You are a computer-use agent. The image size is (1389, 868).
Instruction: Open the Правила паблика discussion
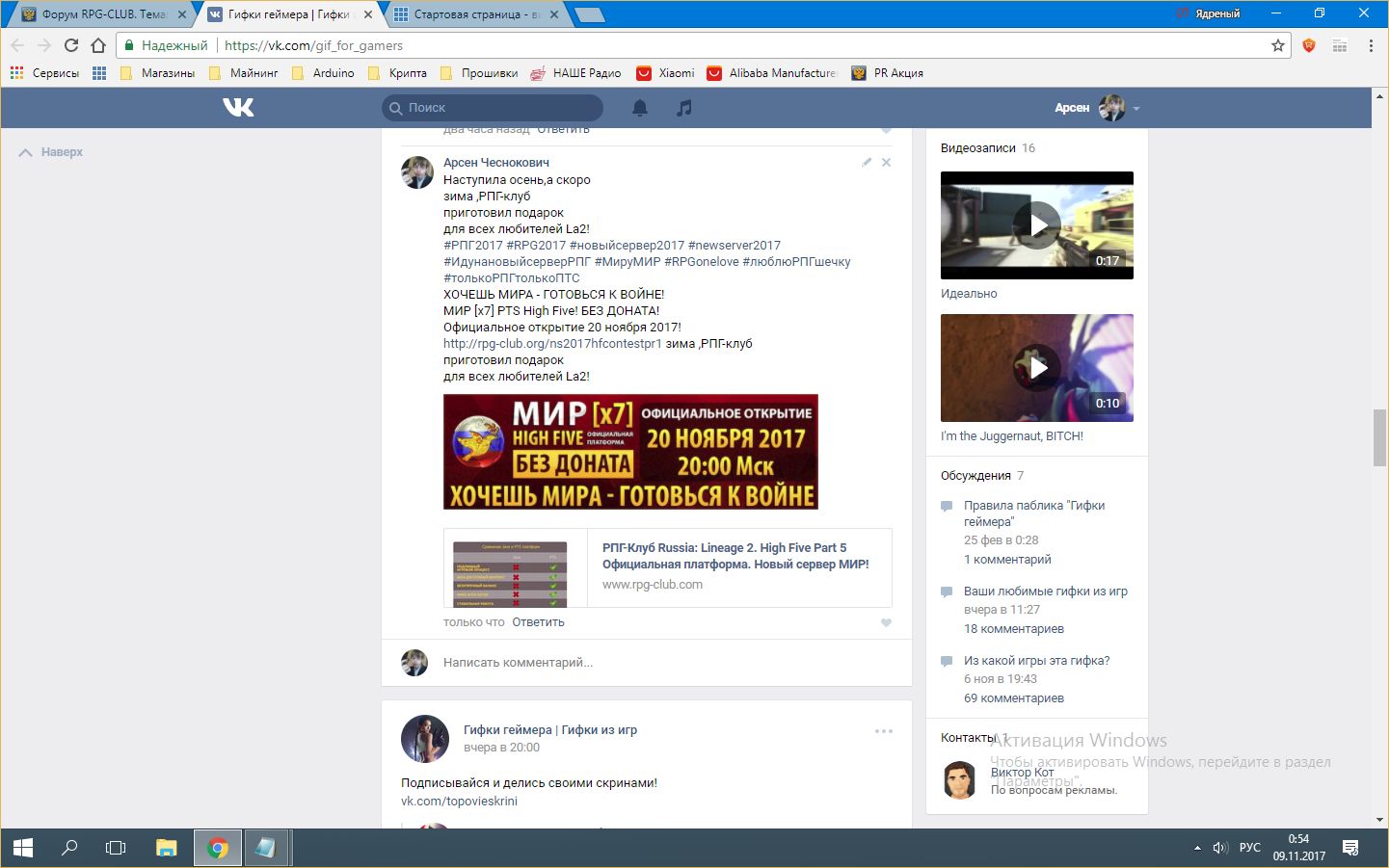point(1034,513)
